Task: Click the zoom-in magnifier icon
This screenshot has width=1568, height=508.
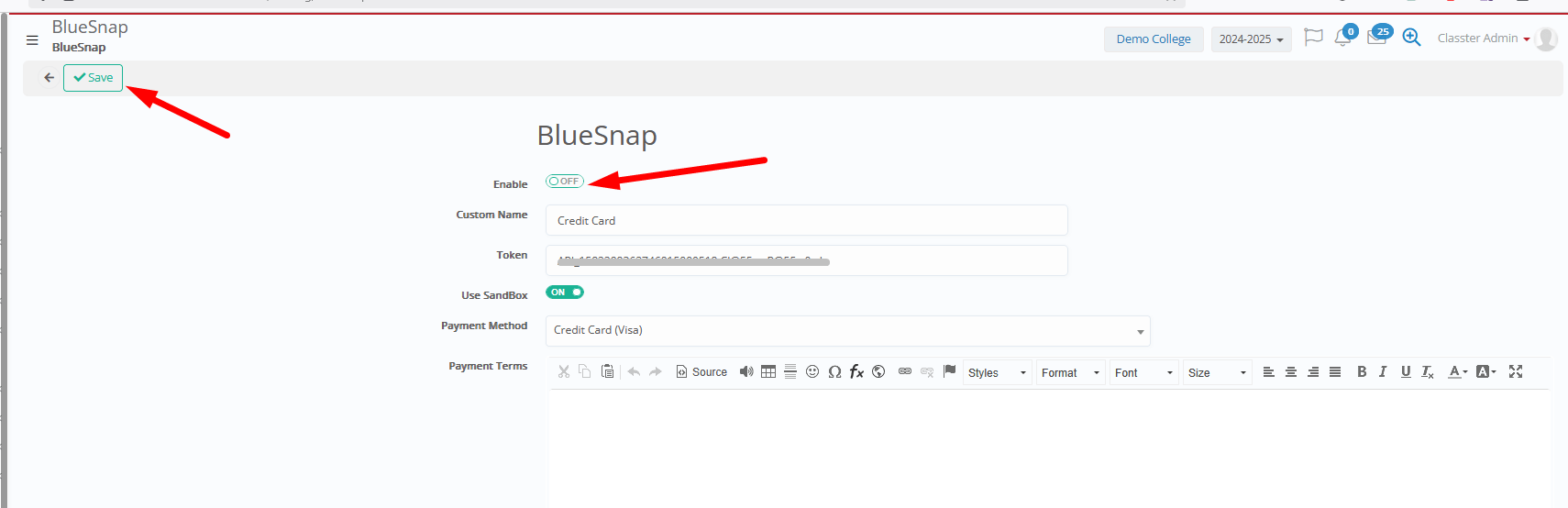Action: [x=1411, y=38]
